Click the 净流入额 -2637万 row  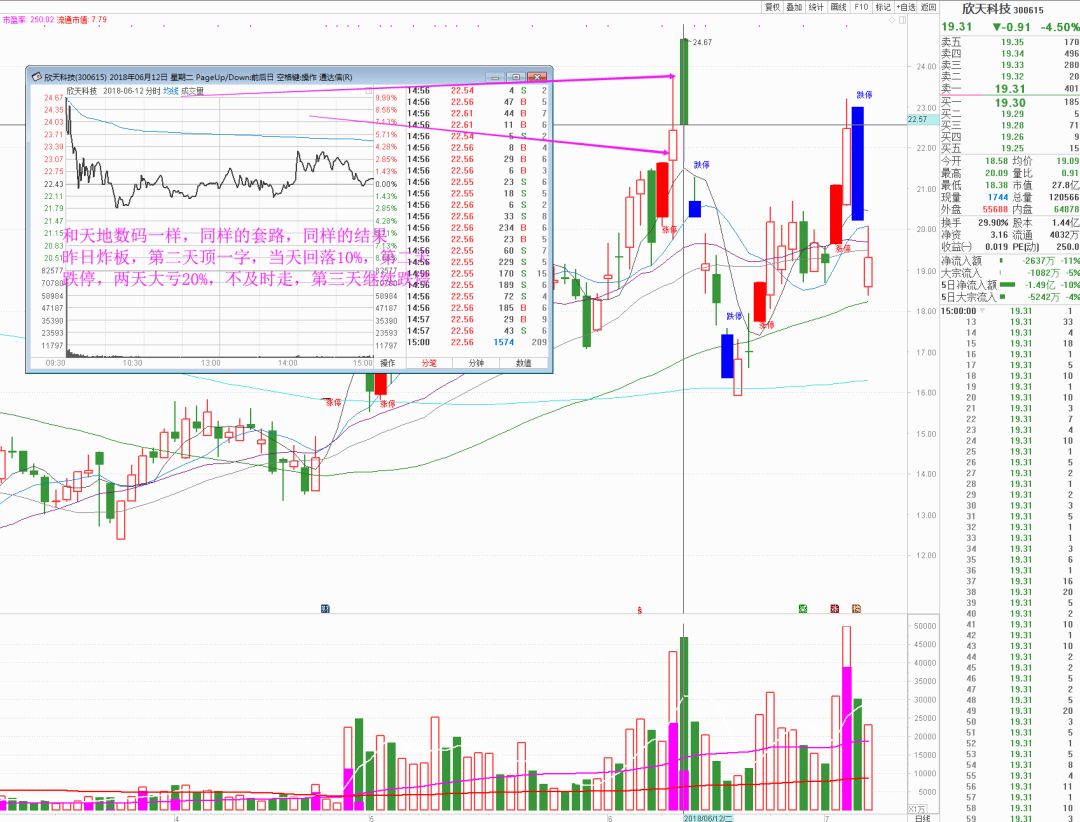coord(1010,261)
